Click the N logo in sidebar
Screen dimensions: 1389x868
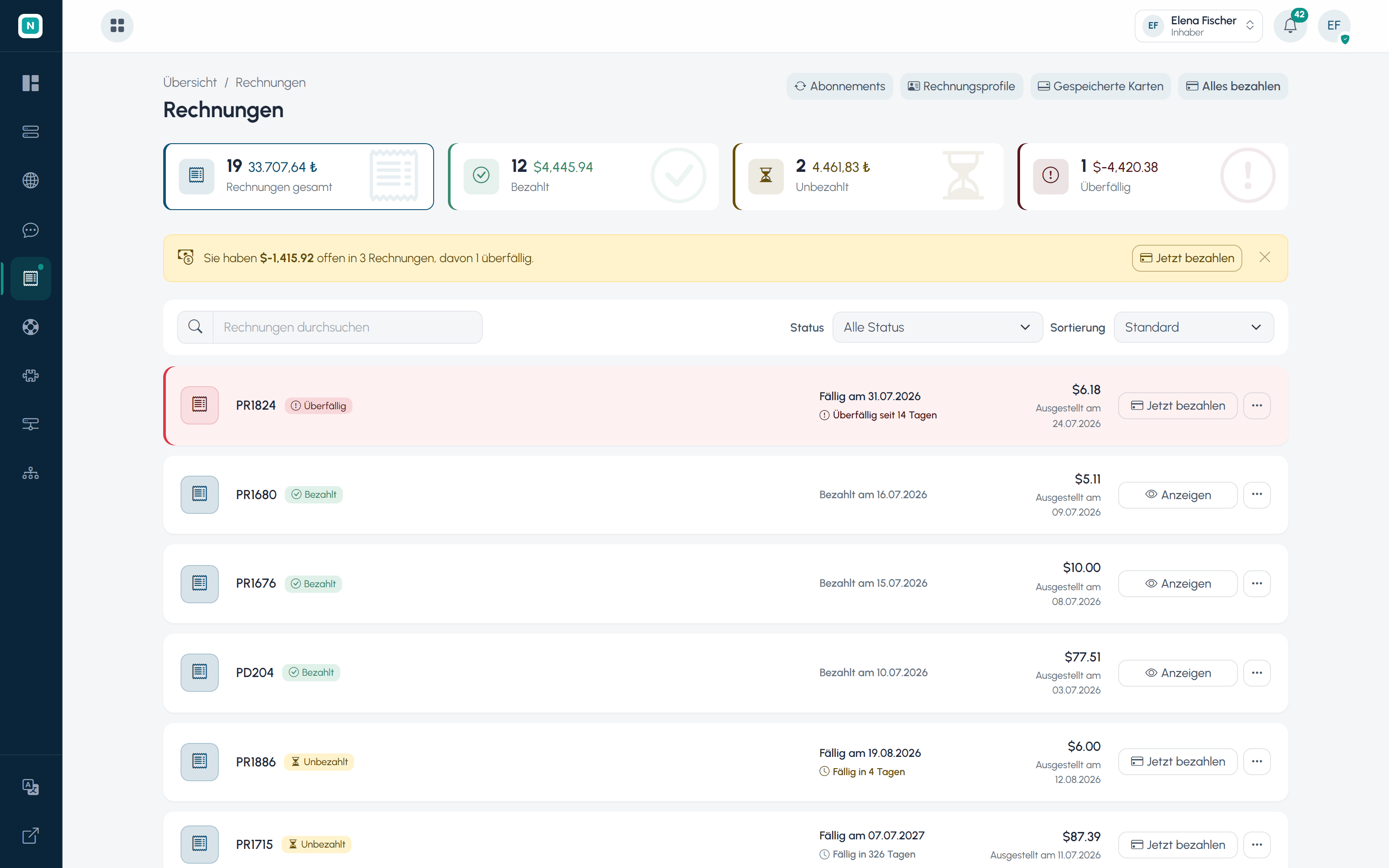(x=30, y=26)
